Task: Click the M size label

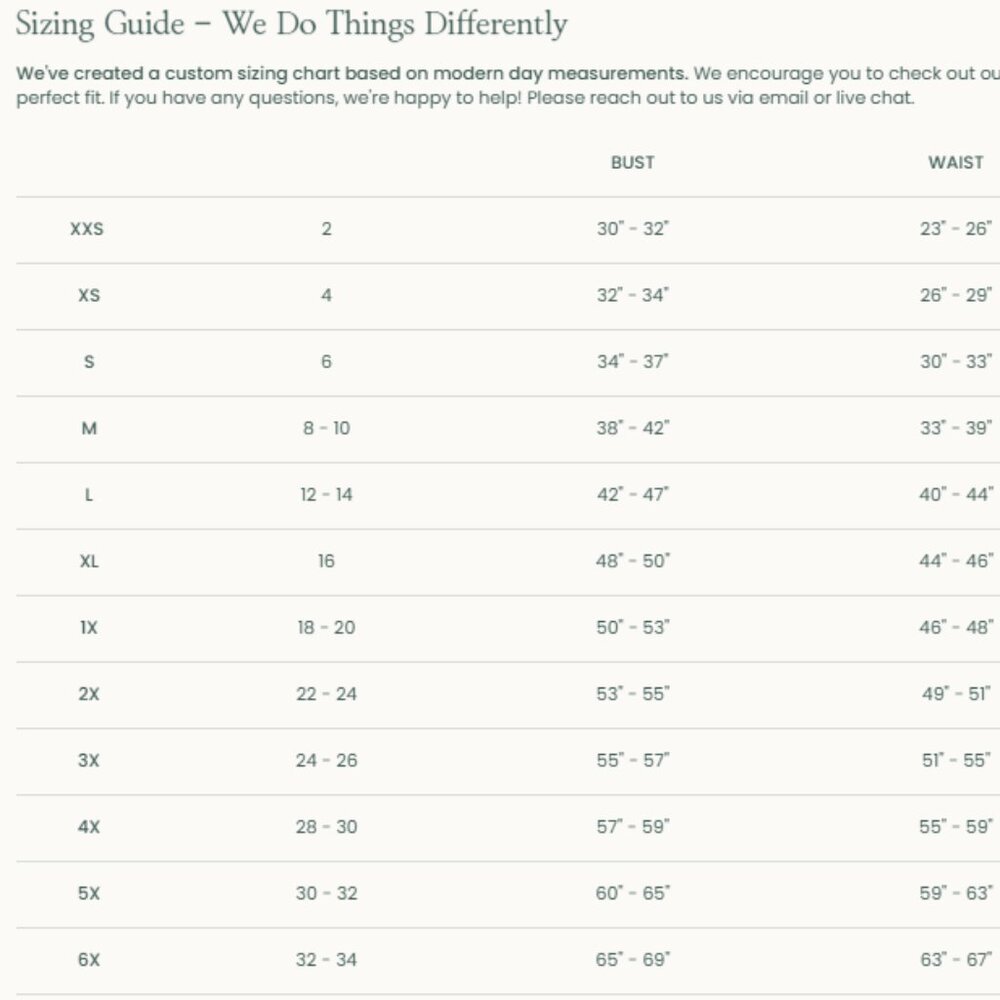Action: pos(89,428)
